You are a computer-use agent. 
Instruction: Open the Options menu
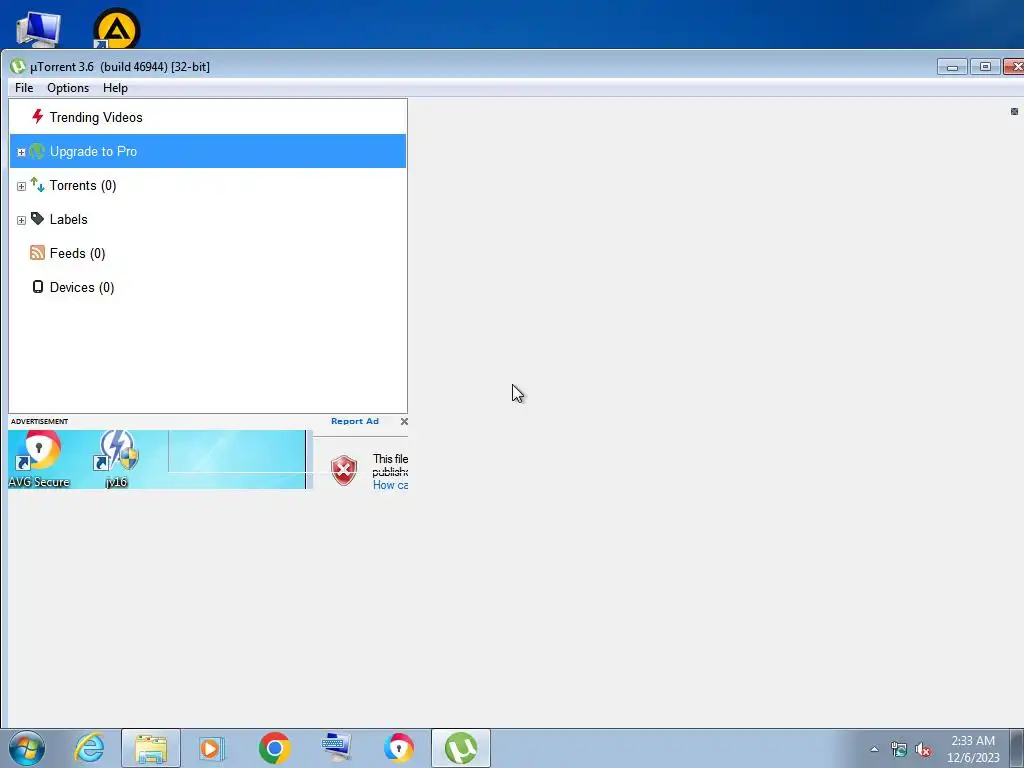[x=68, y=88]
